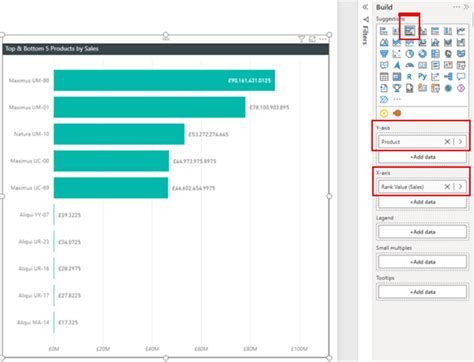Select the waterfall chart visual
This screenshot has height=362, width=474.
tap(461, 42)
